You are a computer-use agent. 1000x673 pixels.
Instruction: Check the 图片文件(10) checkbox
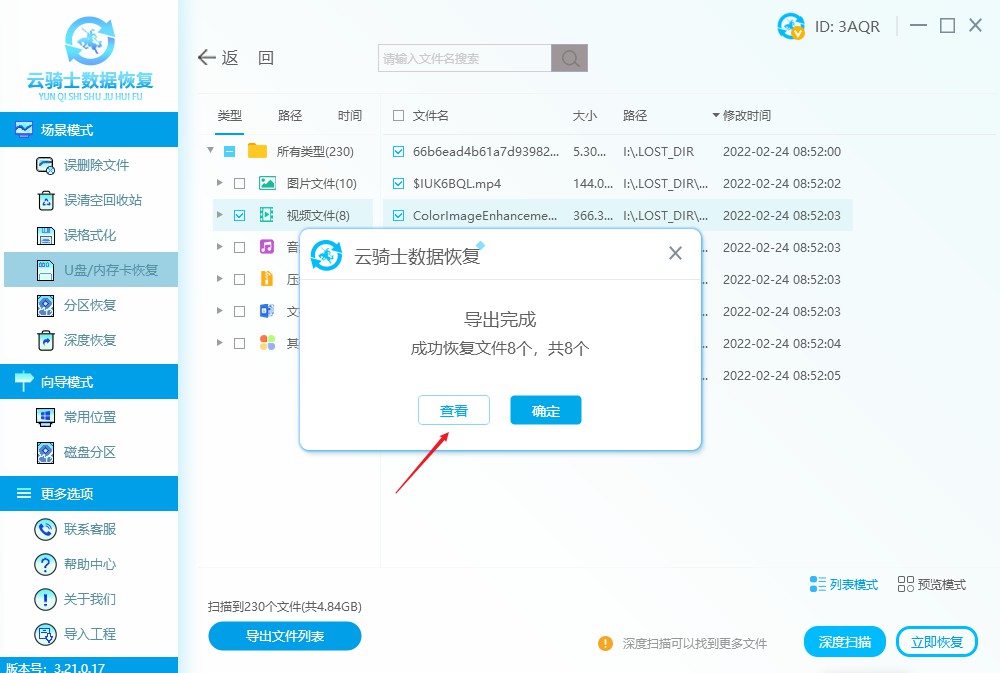[x=240, y=184]
